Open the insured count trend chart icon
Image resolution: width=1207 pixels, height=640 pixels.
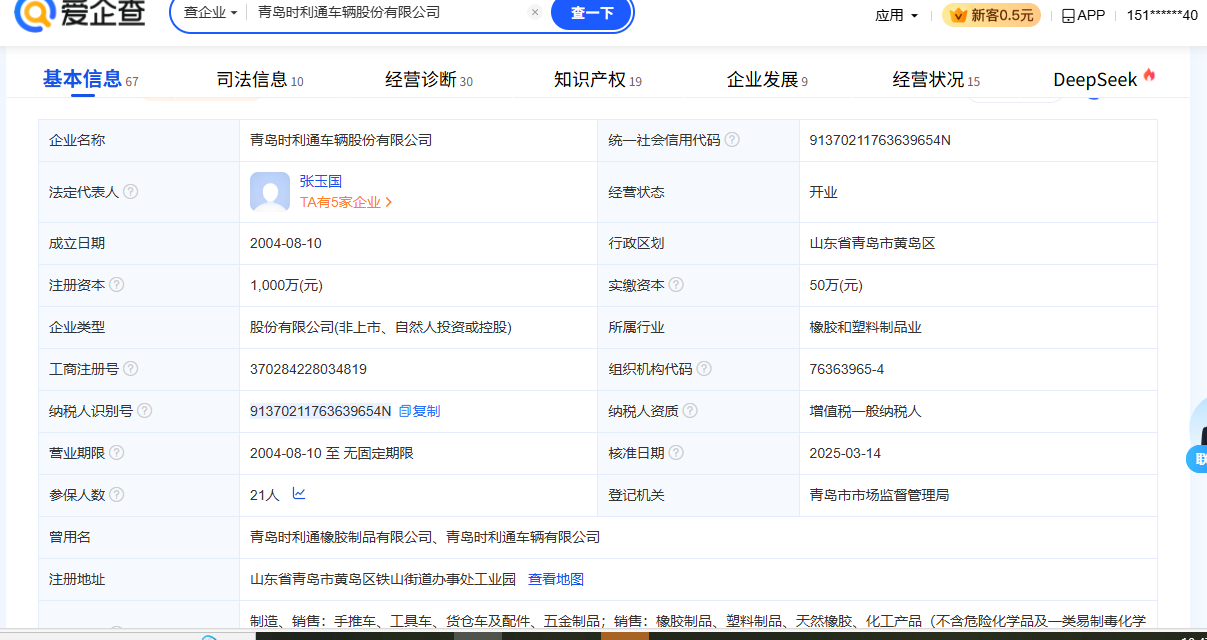[299, 493]
